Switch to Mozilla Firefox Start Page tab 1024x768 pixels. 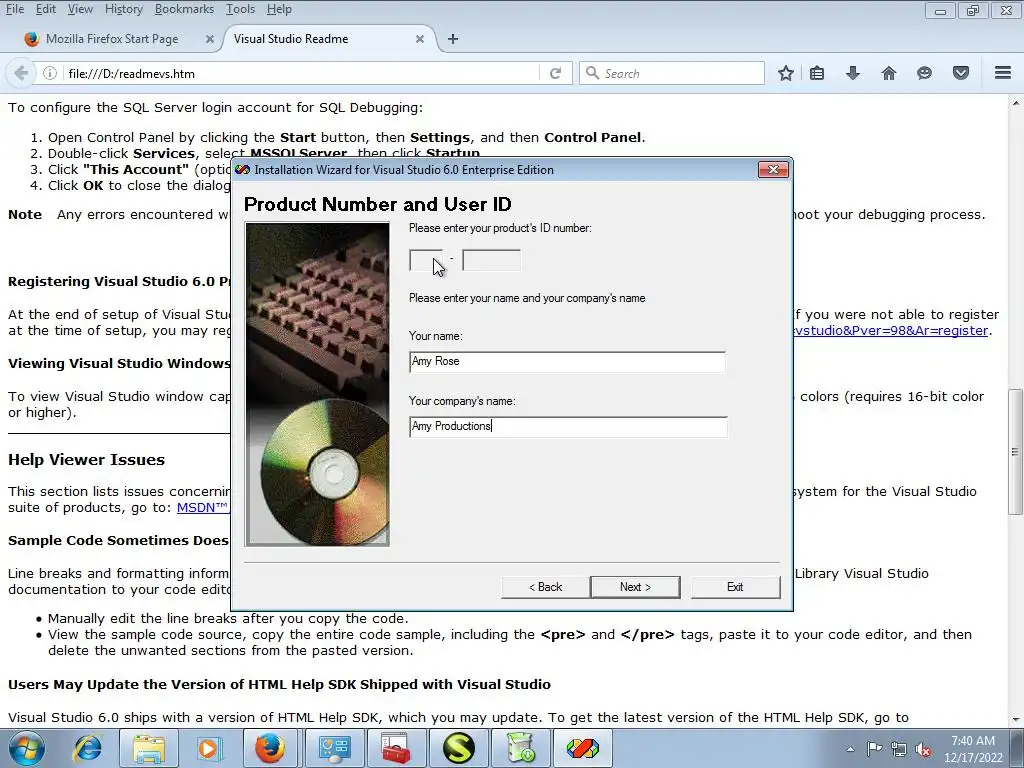111,39
